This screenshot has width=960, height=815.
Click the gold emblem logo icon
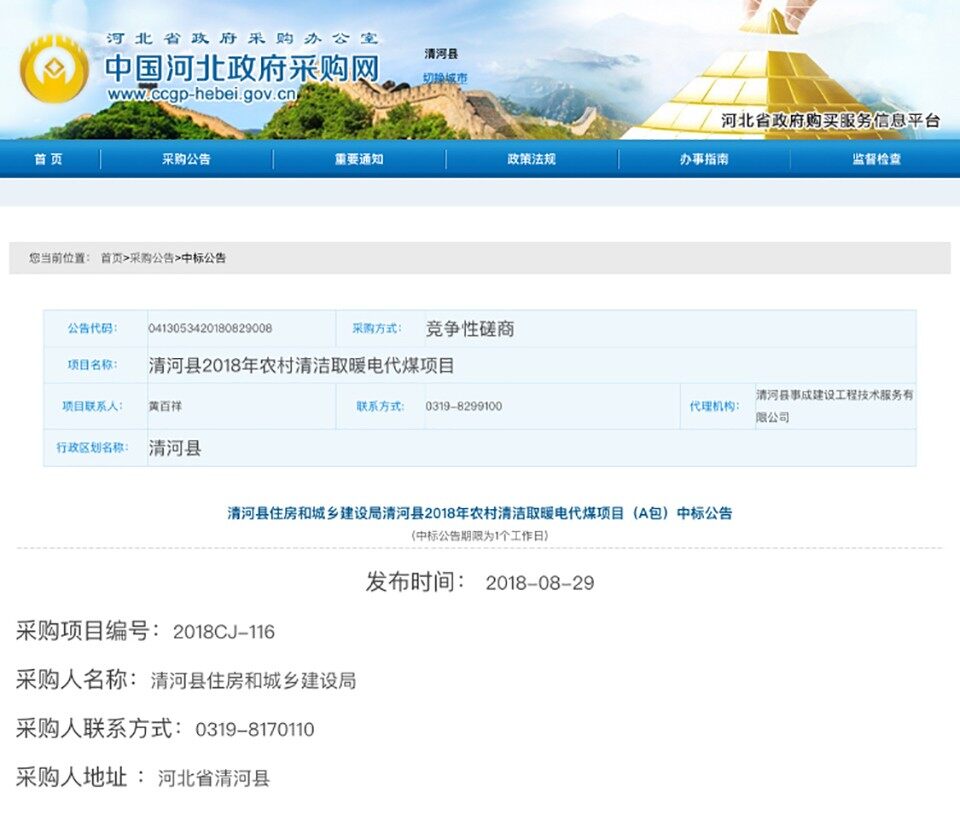[x=55, y=69]
